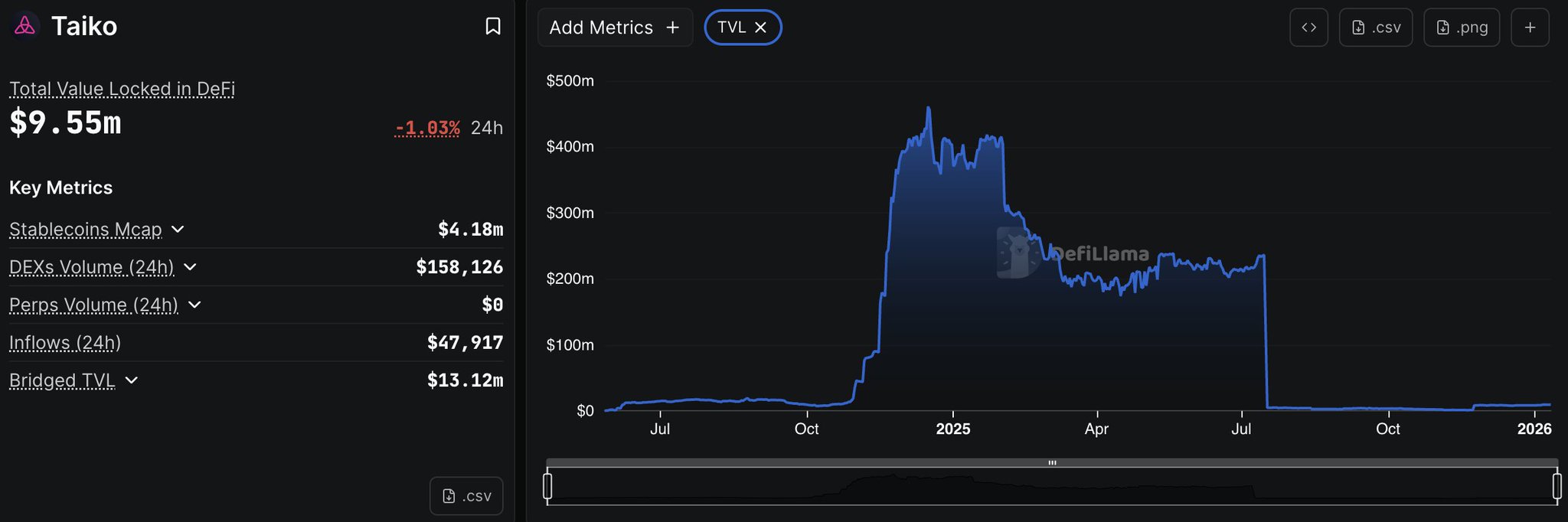This screenshot has height=522, width=1568.
Task: Remove the TVL metric with X
Action: coord(761,28)
